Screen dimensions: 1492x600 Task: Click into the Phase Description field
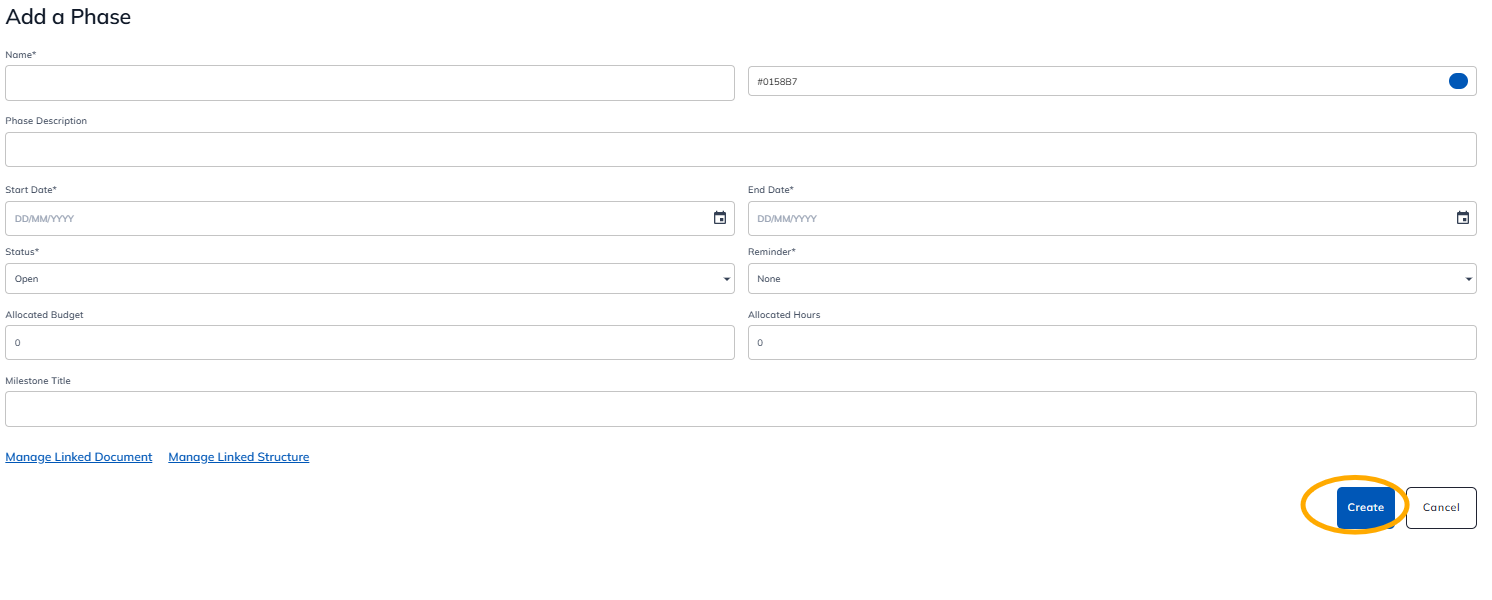tap(741, 149)
